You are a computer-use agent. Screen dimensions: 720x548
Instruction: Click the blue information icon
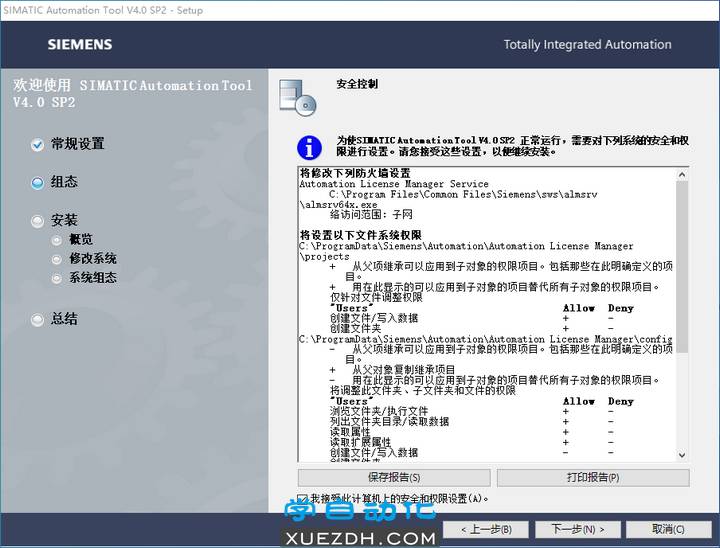pos(309,148)
